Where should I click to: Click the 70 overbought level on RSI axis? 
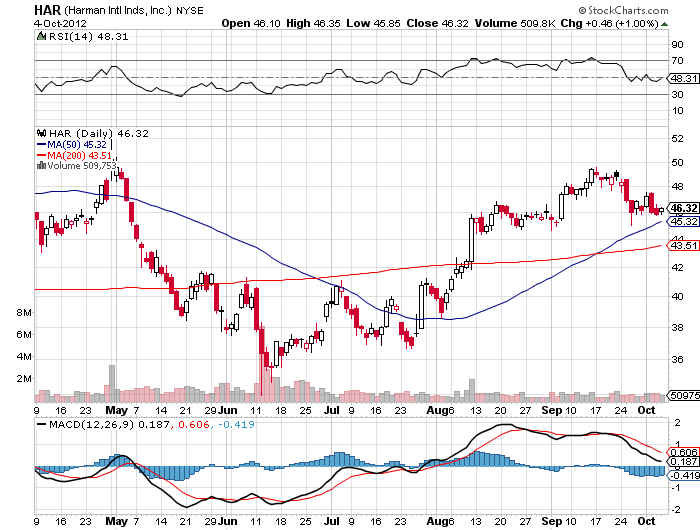click(x=677, y=61)
